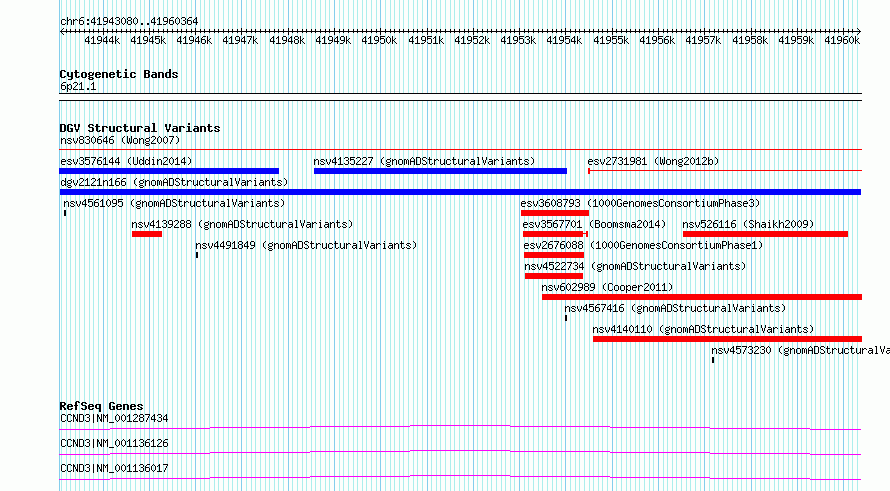Click the nsv4567416 variant label
The width and height of the screenshot is (890, 491).
pyautogui.click(x=675, y=308)
